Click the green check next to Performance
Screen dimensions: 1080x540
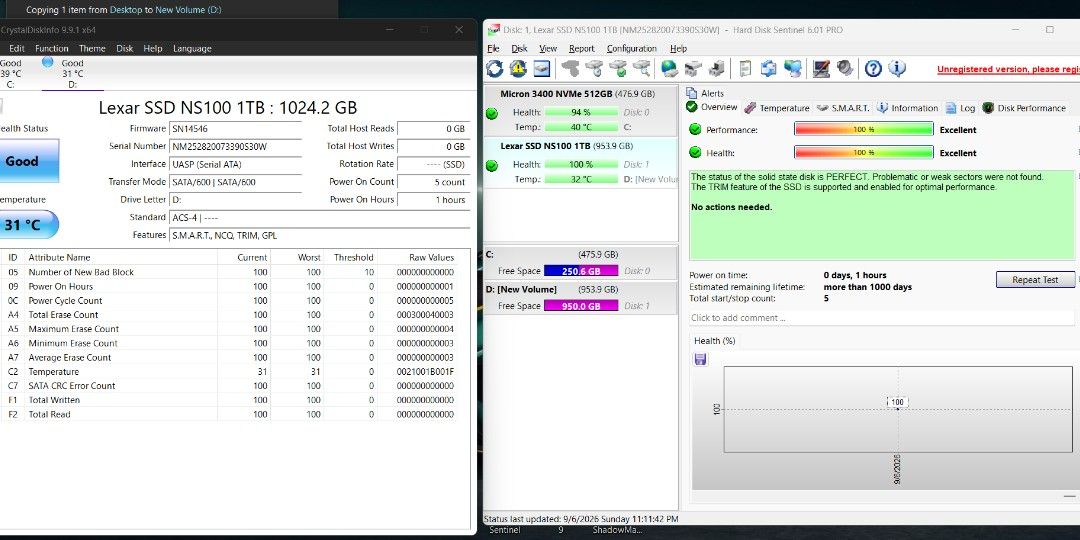click(x=695, y=129)
